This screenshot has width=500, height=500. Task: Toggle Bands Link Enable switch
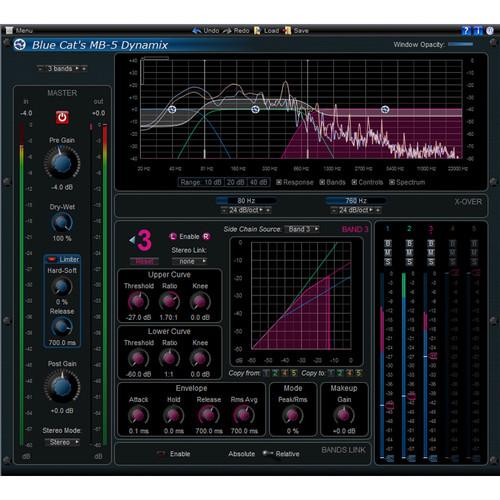point(161,453)
